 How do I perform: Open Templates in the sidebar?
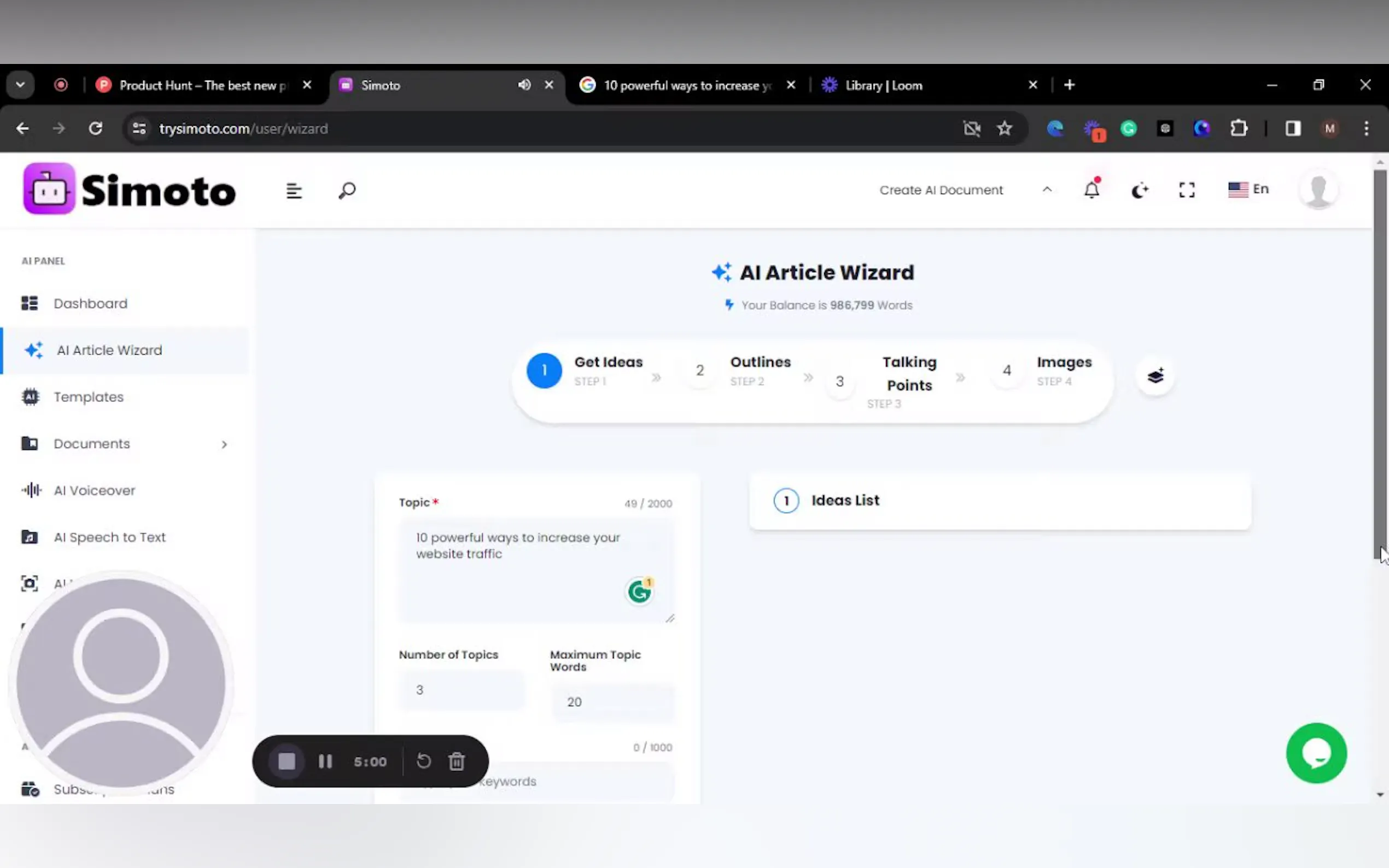(89, 397)
